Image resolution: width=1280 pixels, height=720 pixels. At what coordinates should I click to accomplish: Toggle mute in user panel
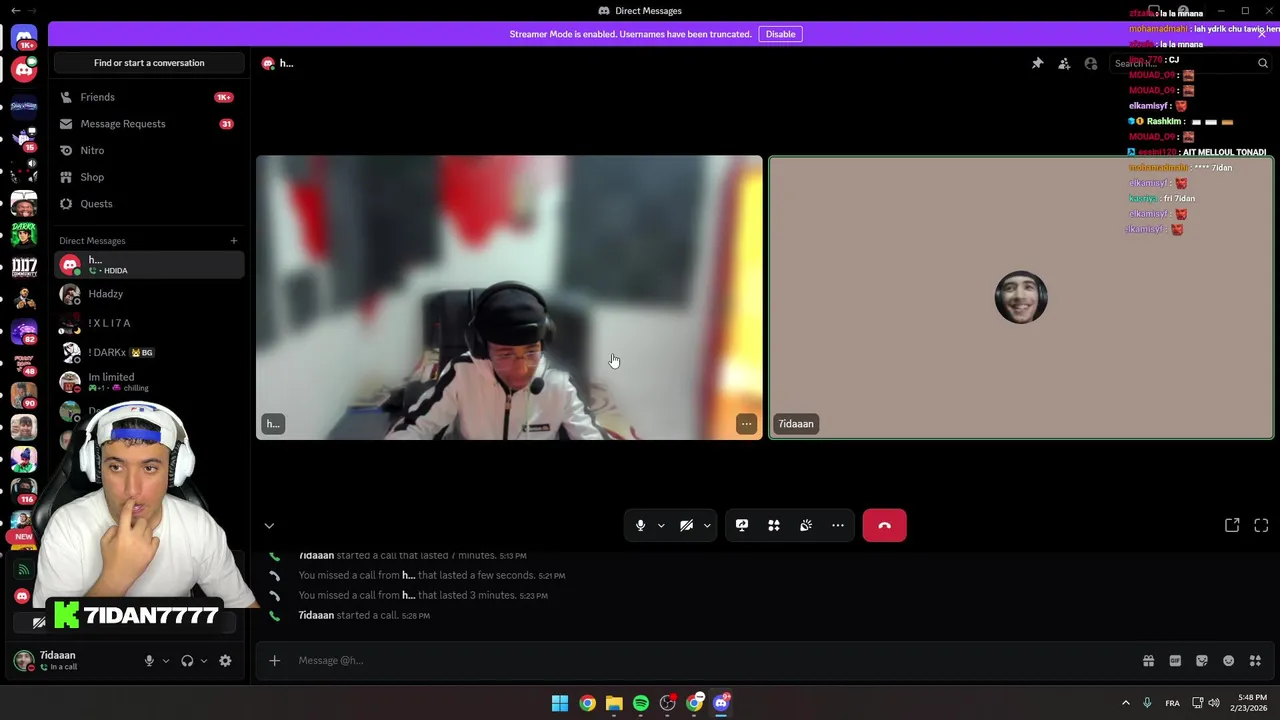149,660
